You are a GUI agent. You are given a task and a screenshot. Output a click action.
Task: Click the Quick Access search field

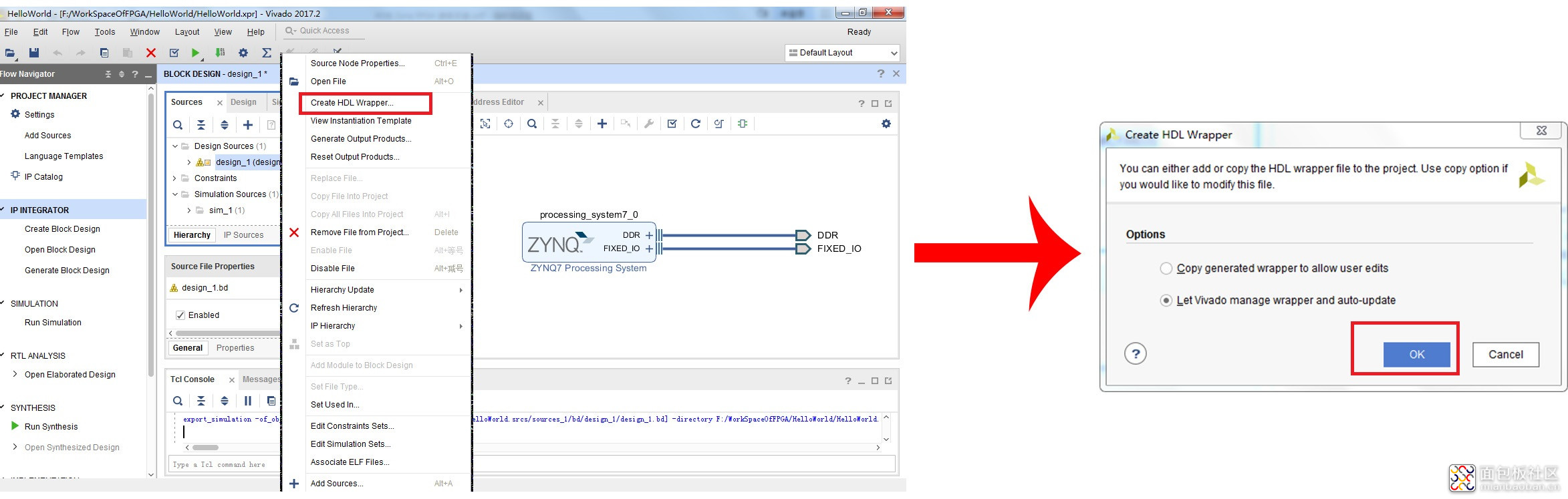pos(324,31)
